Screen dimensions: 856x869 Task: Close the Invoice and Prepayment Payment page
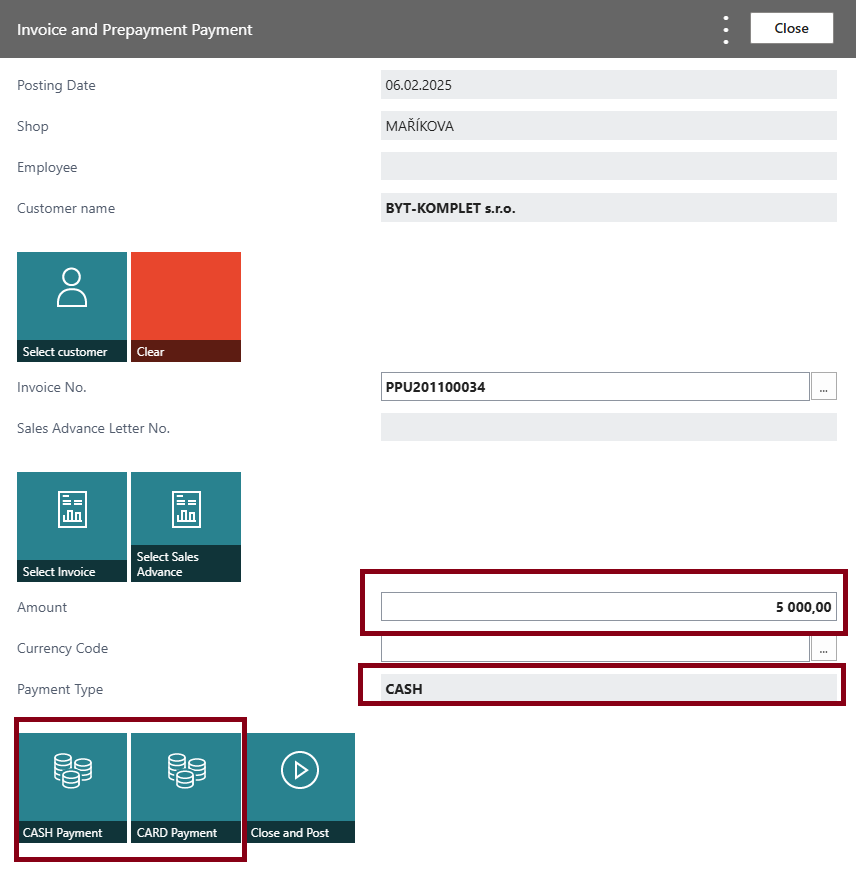[x=791, y=28]
